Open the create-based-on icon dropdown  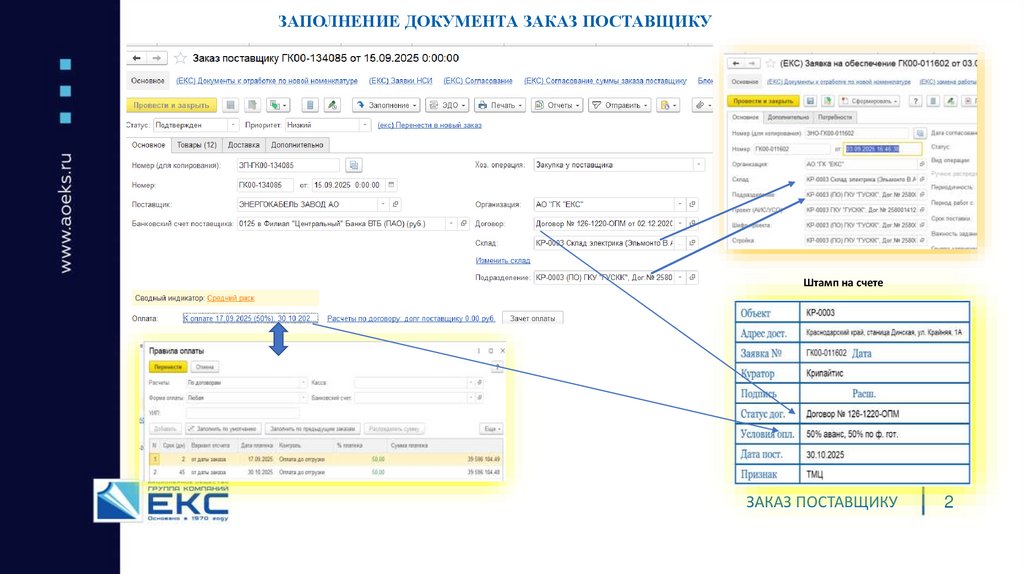click(x=279, y=105)
